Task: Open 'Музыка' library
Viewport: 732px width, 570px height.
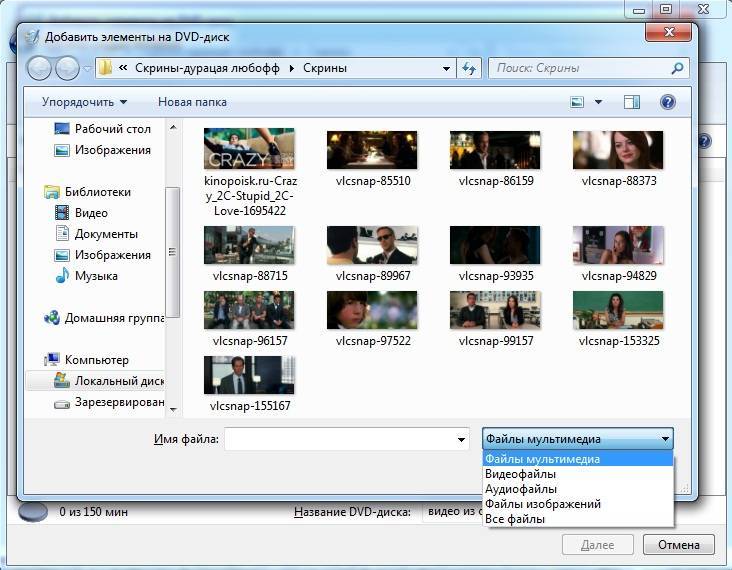Action: tap(86, 276)
